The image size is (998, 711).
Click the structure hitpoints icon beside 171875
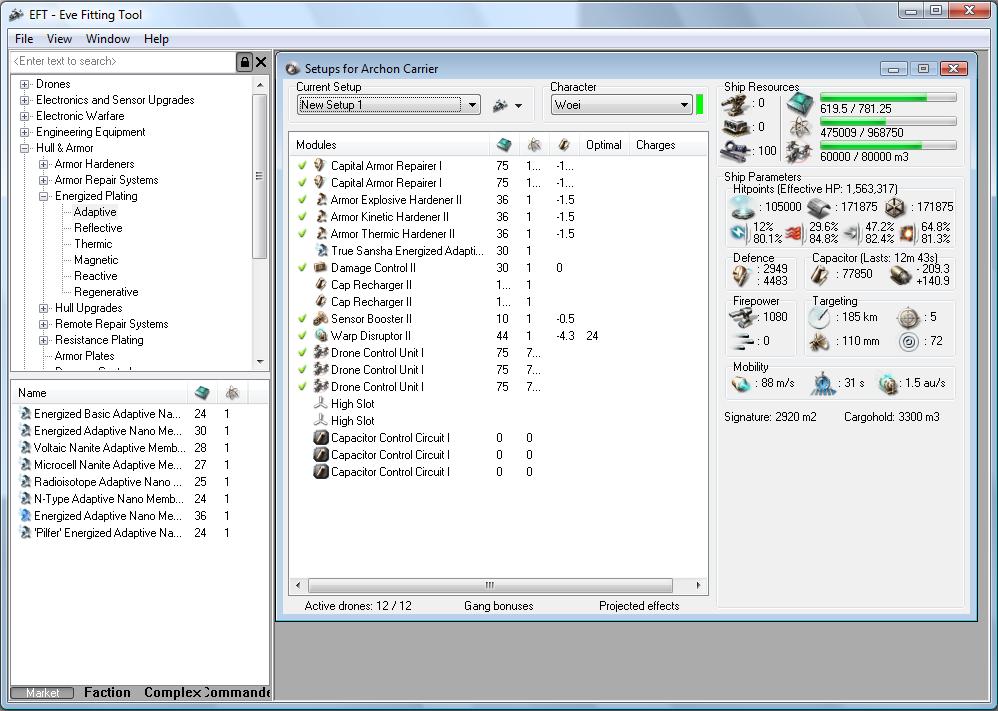click(896, 208)
